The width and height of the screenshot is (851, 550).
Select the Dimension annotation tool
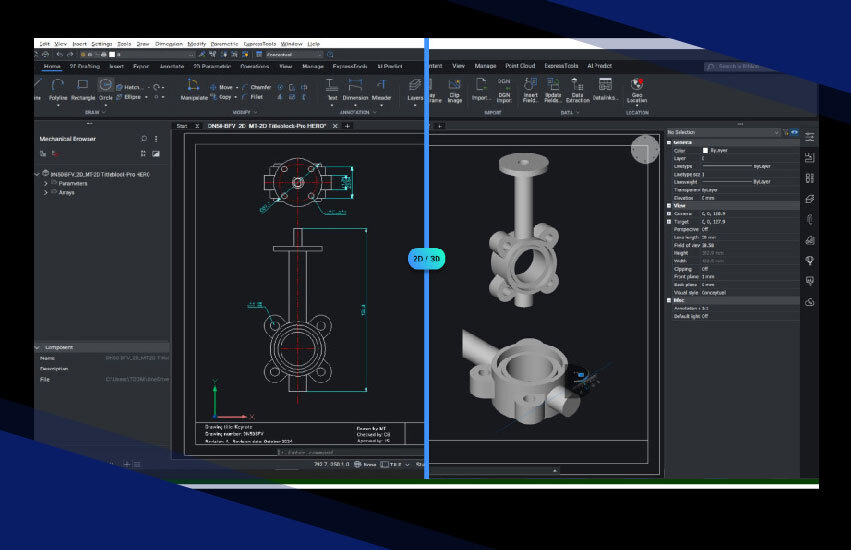355,90
